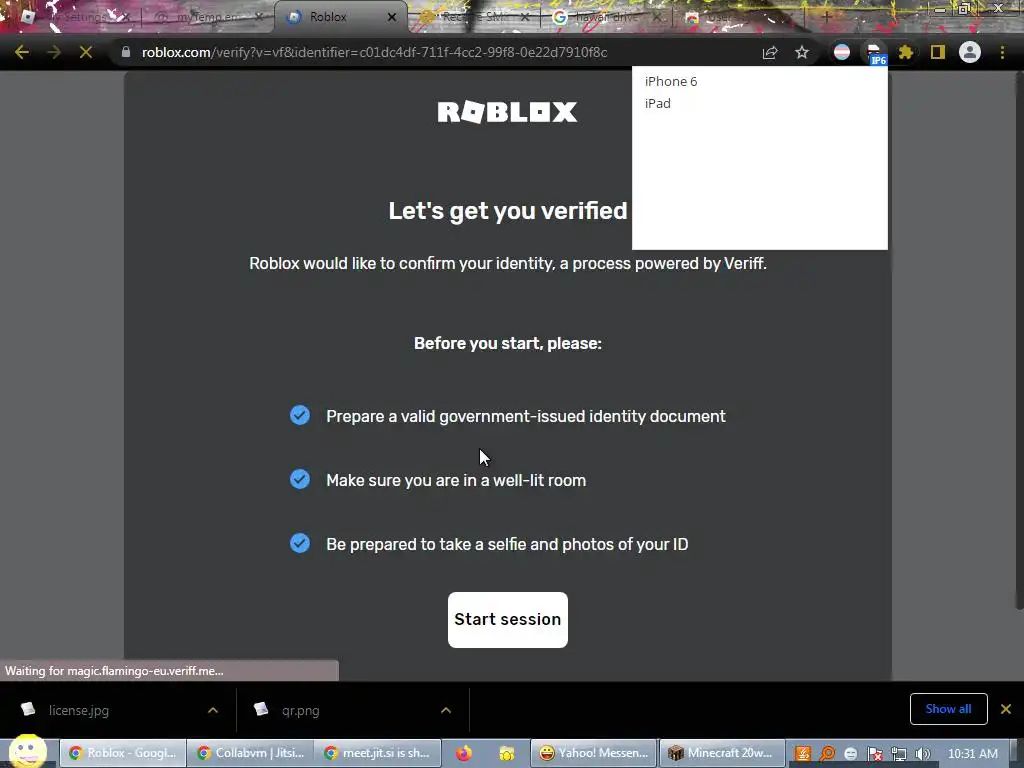This screenshot has width=1024, height=768.
Task: Open the striped flag extension icon
Action: point(842,52)
